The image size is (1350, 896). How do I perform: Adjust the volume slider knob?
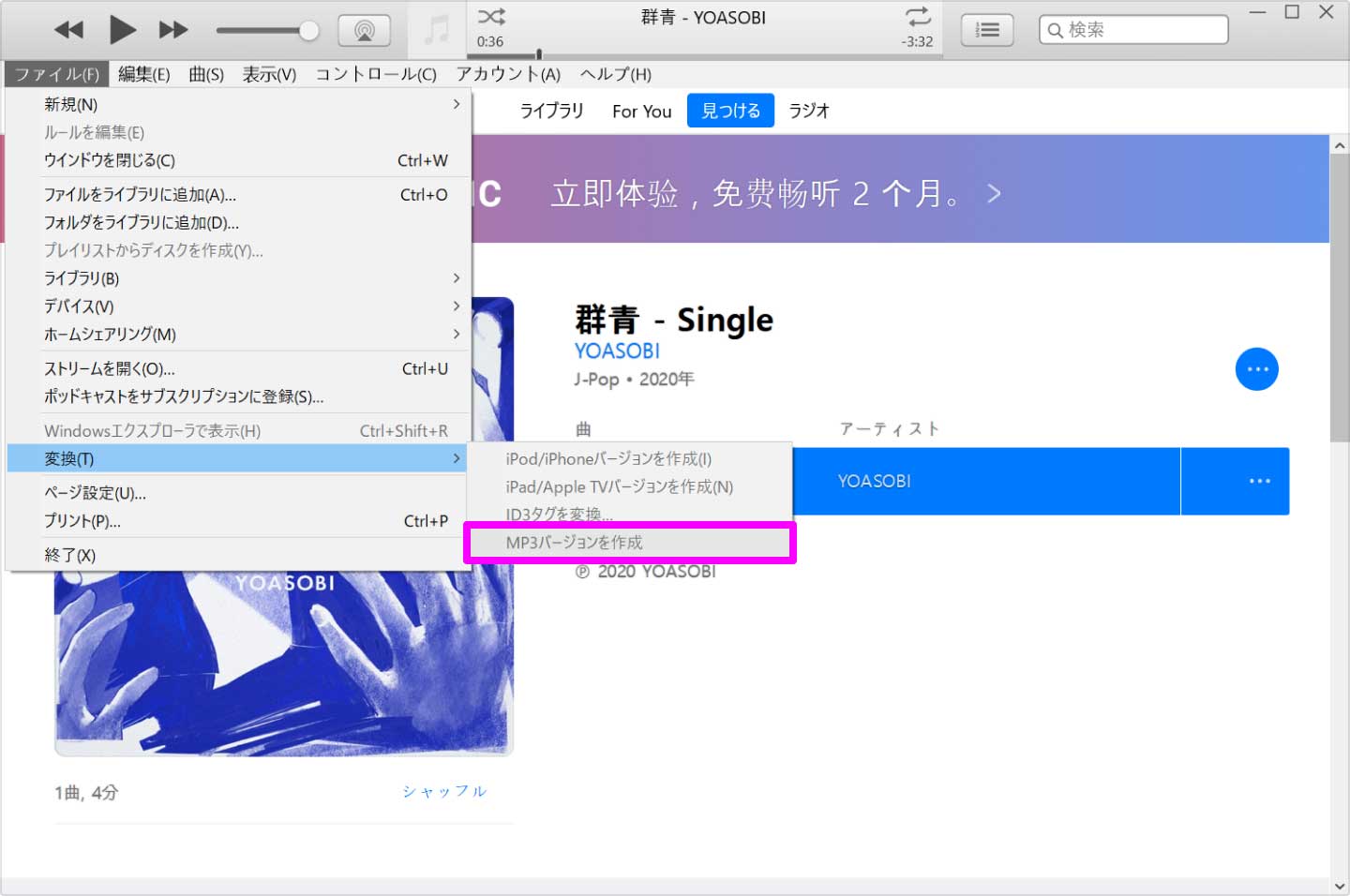(x=308, y=31)
